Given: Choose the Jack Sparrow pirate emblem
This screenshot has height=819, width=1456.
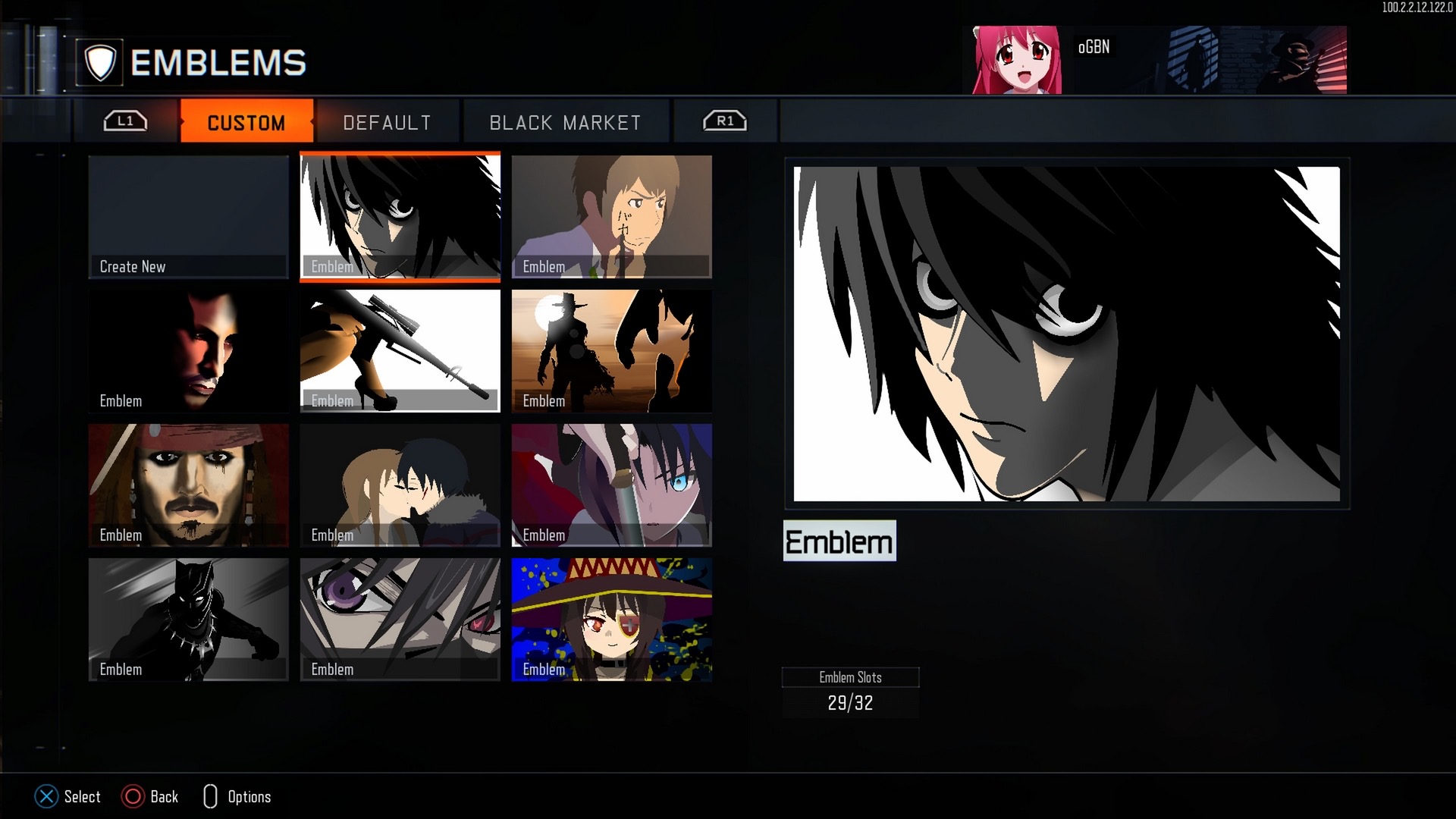Looking at the screenshot, I should point(188,485).
